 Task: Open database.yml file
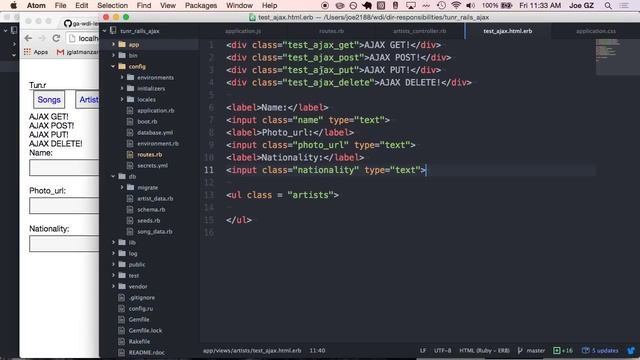pos(155,133)
